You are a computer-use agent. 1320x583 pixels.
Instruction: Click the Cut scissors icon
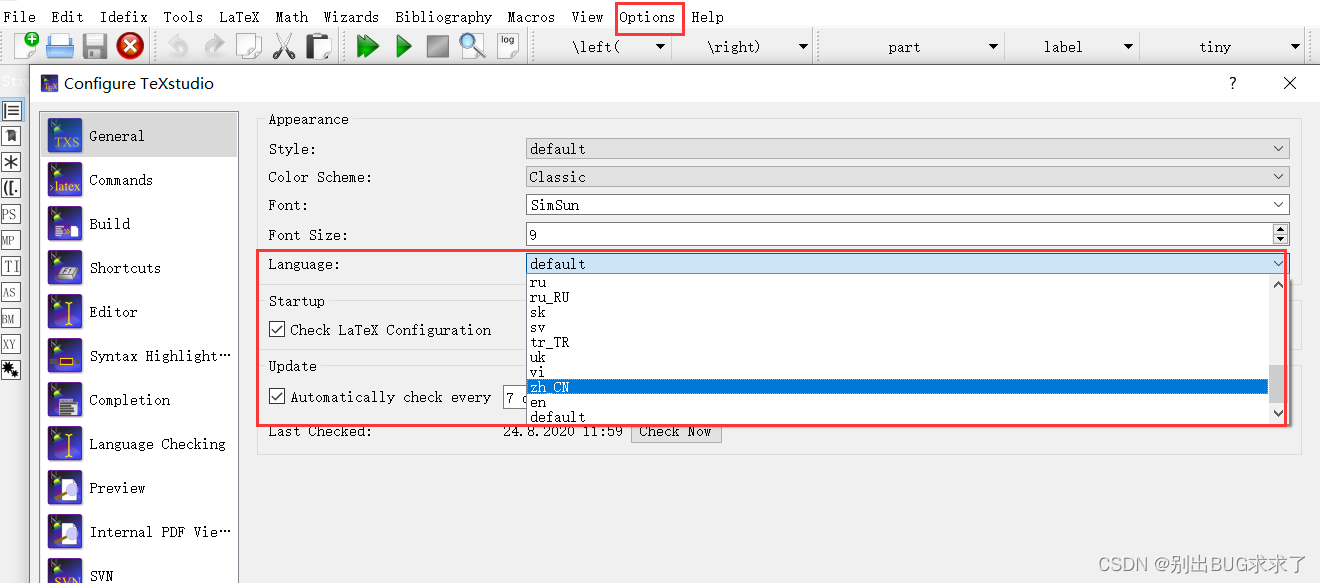pyautogui.click(x=284, y=45)
